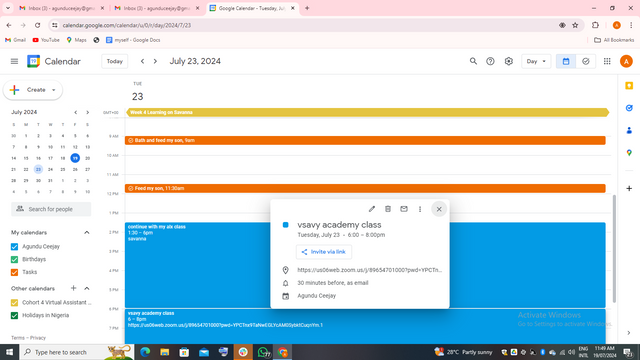Uncheck the Agundu Ceejay calendar
This screenshot has width=640, height=360.
pyautogui.click(x=14, y=247)
